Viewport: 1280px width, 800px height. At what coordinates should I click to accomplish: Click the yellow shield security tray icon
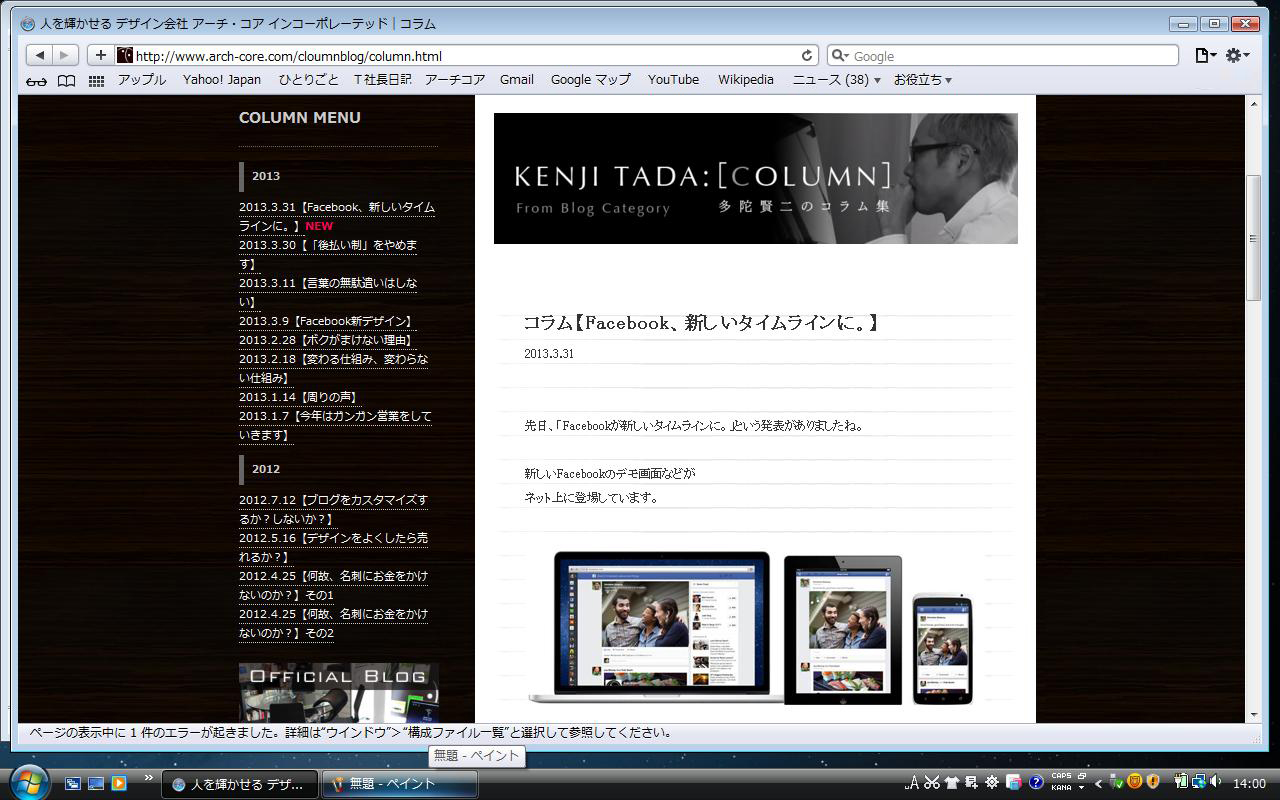point(1153,782)
